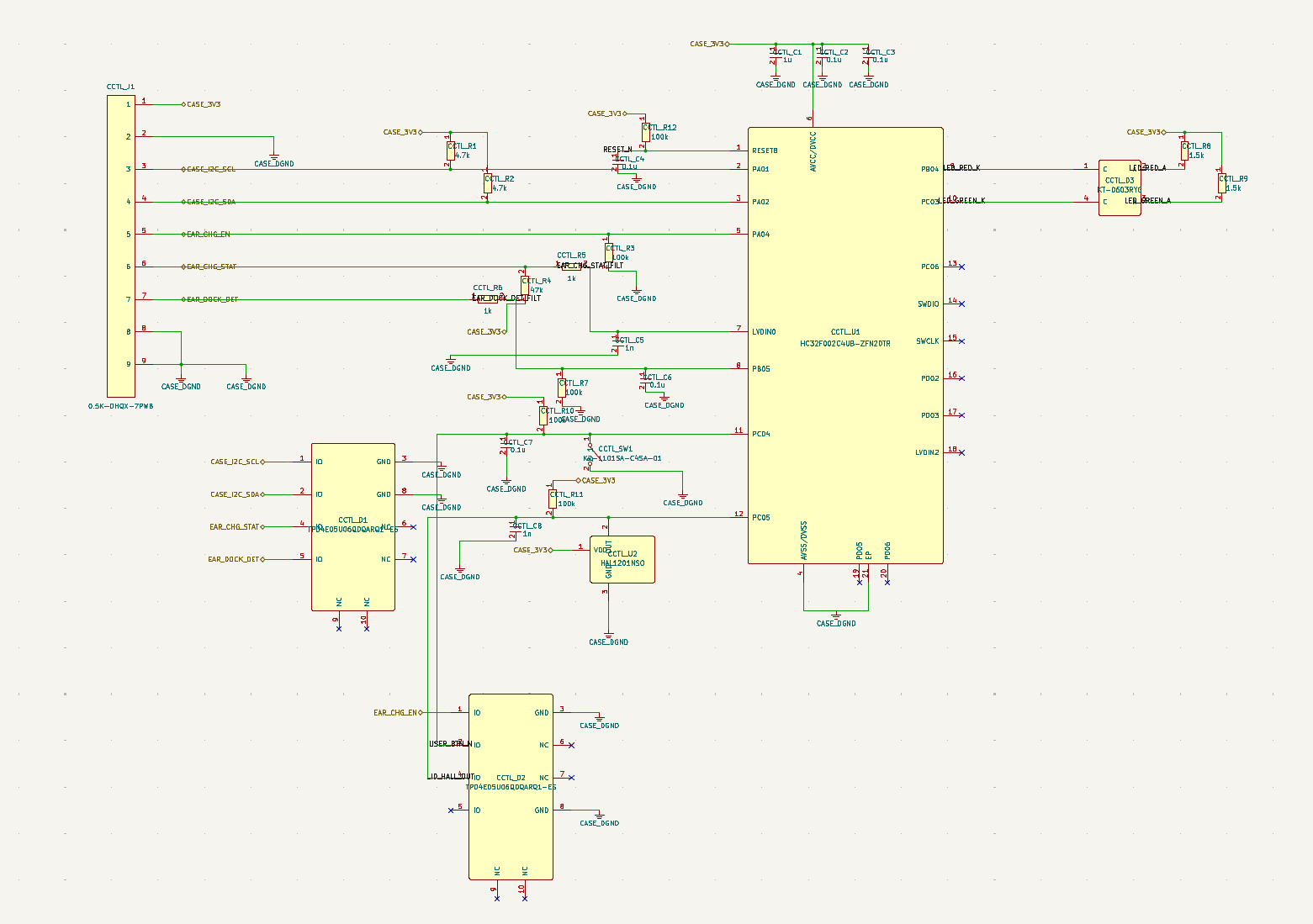
Task: Select capacitor CCTL_C5 1n
Action: (x=617, y=341)
